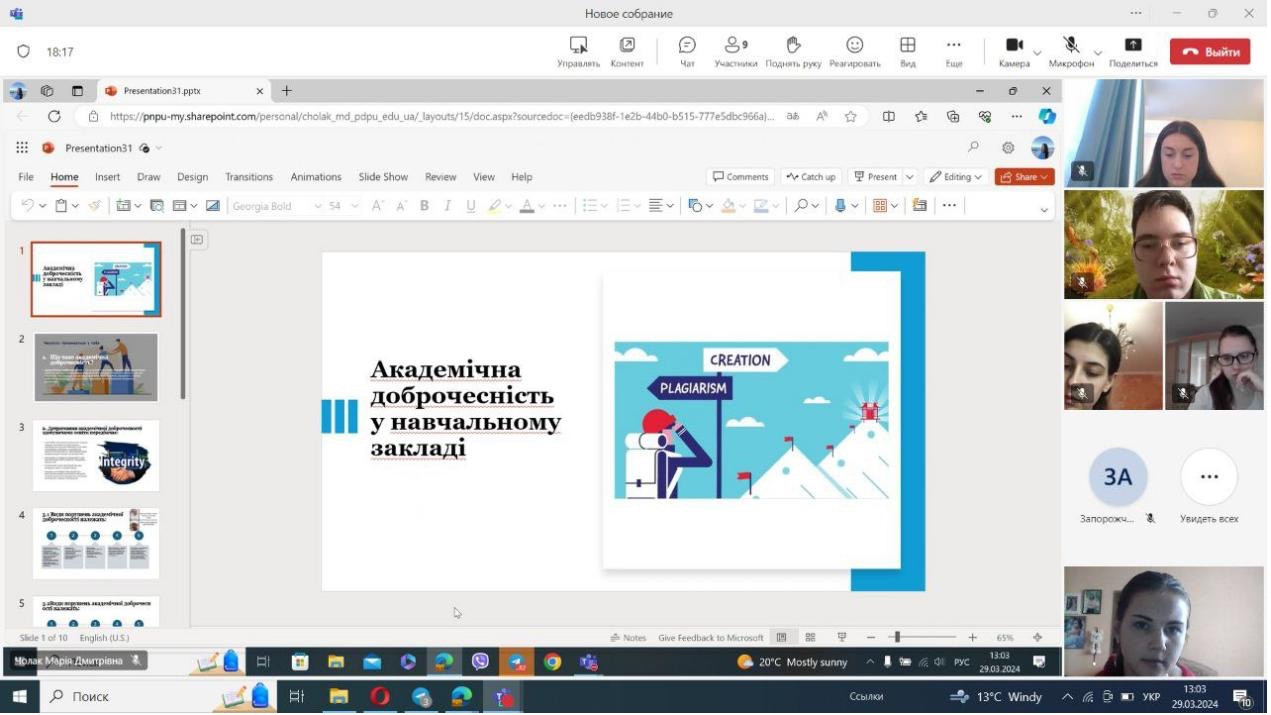Open the Transitions ribbon tab

click(250, 177)
